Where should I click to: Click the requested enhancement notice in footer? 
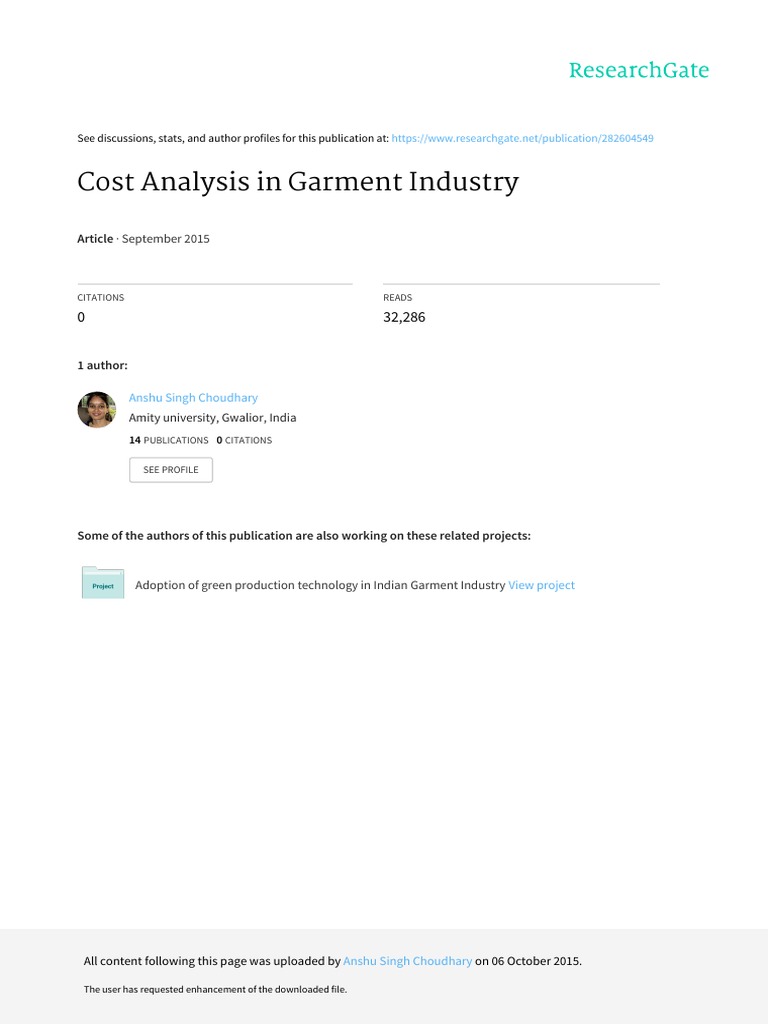click(215, 989)
